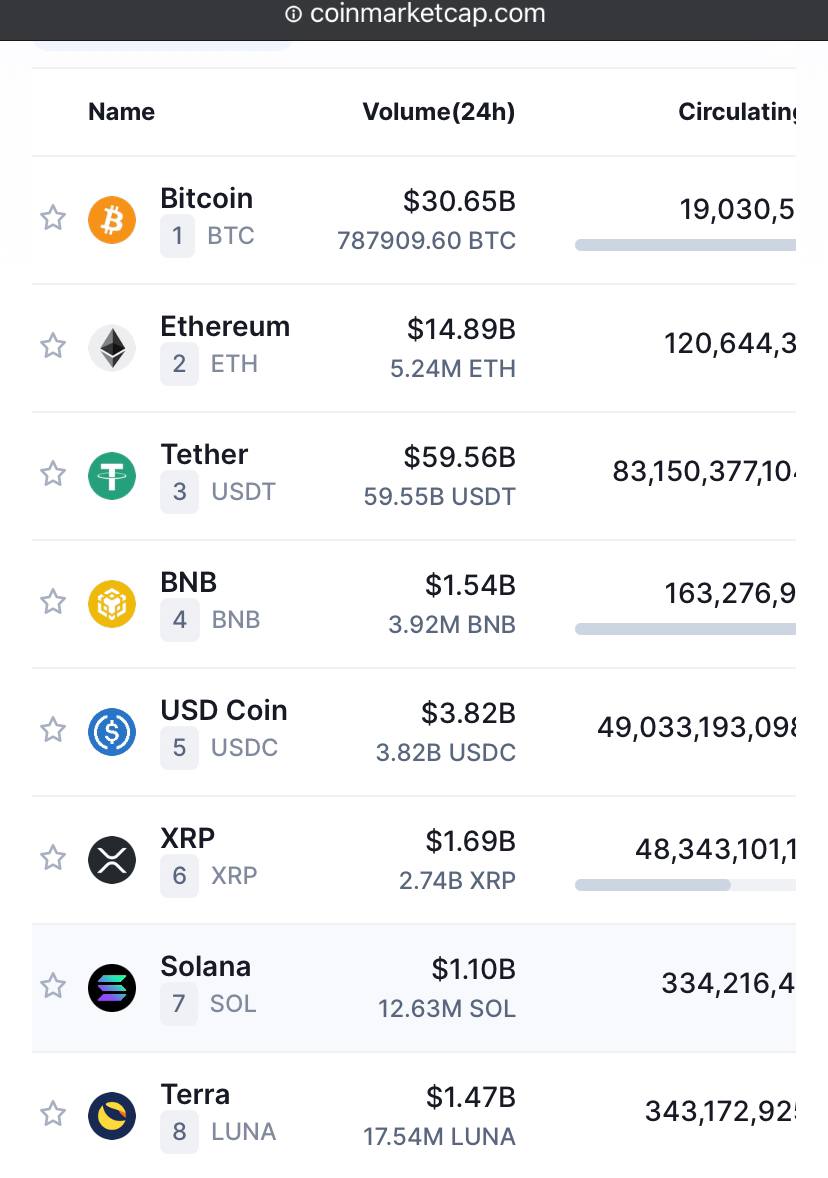Sort by the Circulating Supply column header

[737, 112]
